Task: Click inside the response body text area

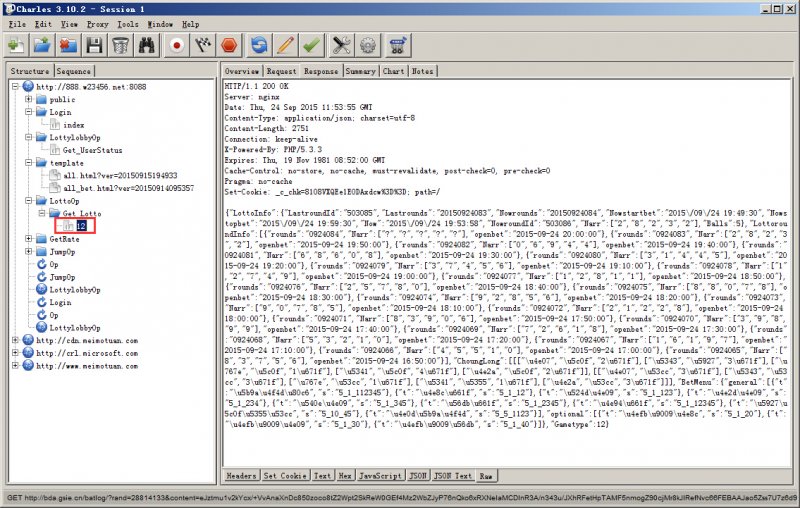Action: [507, 272]
